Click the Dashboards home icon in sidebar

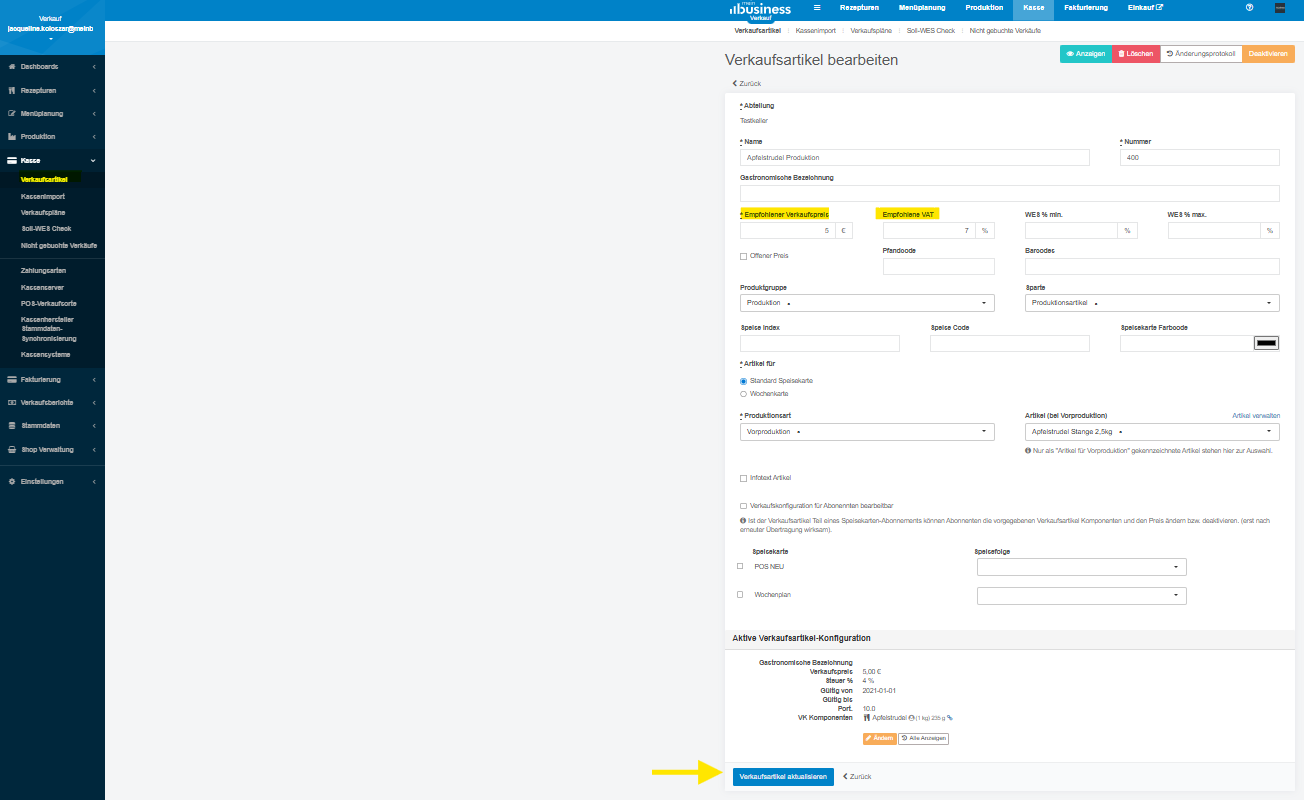12,67
